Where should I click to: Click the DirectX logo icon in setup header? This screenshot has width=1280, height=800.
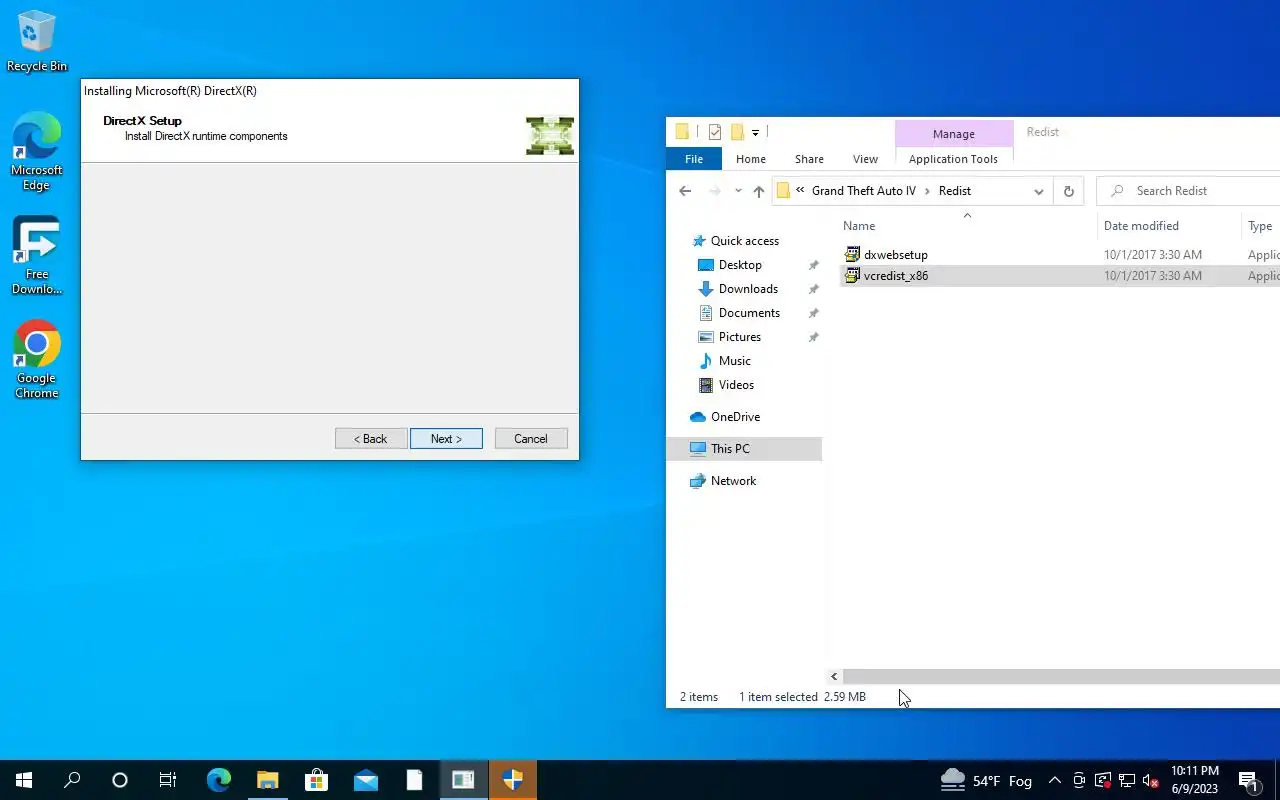point(550,136)
